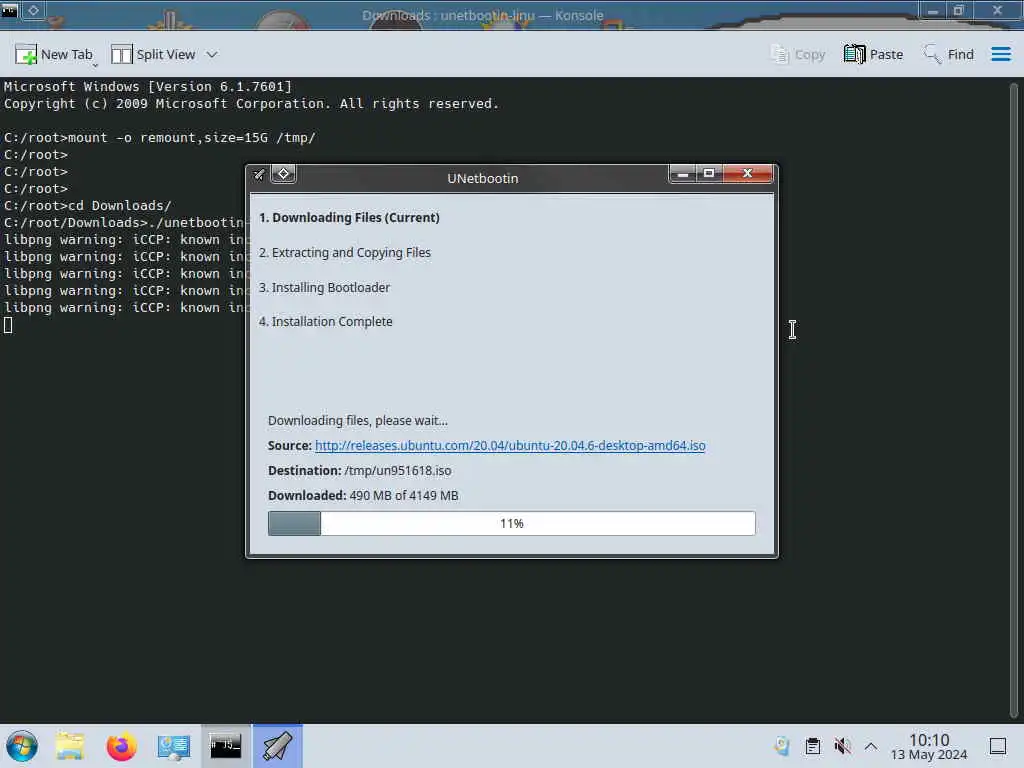Click the terminal line 'cd Downloads/'
The image size is (1024, 768).
[x=120, y=206]
